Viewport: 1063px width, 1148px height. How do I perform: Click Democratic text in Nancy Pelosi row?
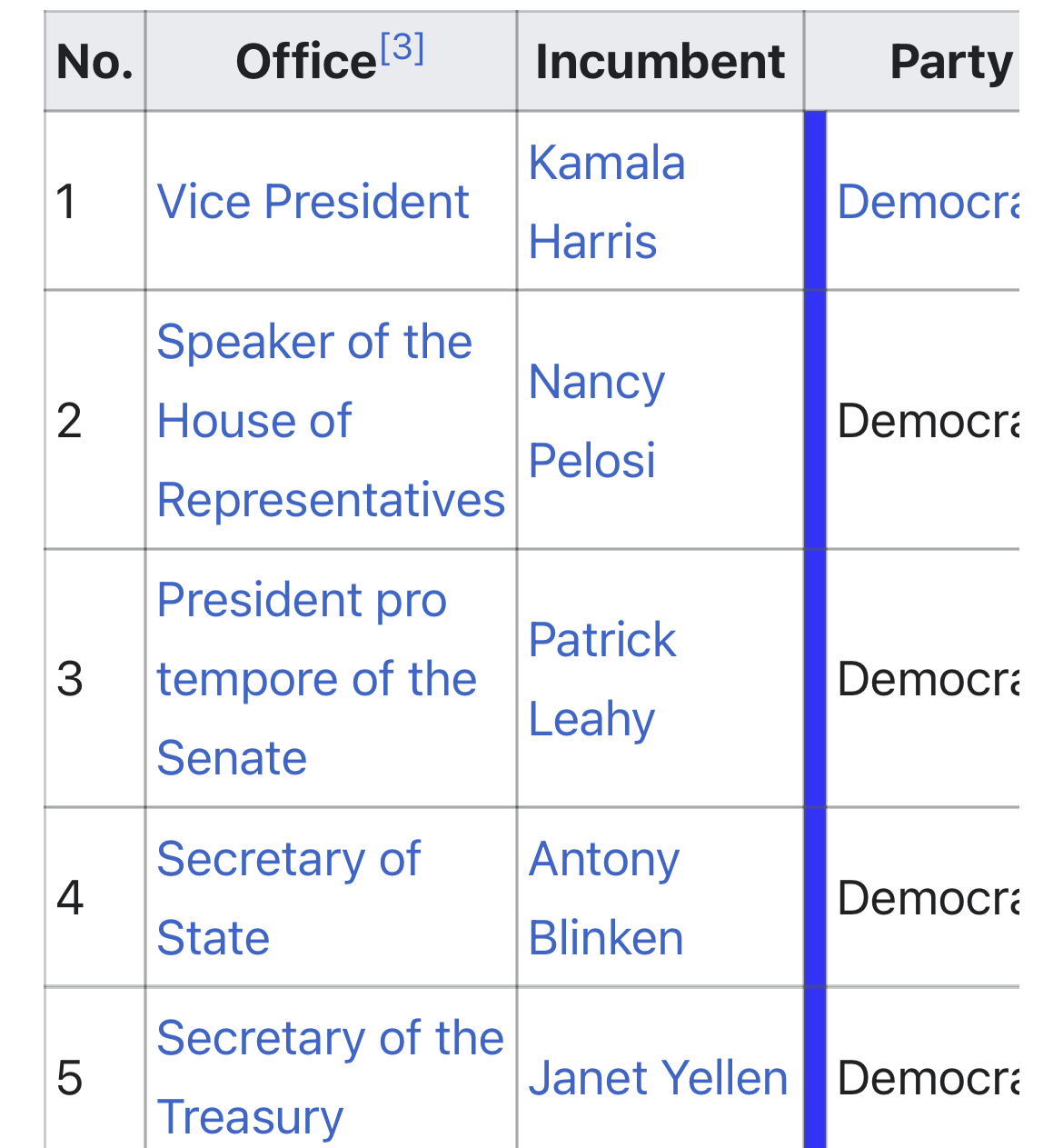[x=928, y=421]
